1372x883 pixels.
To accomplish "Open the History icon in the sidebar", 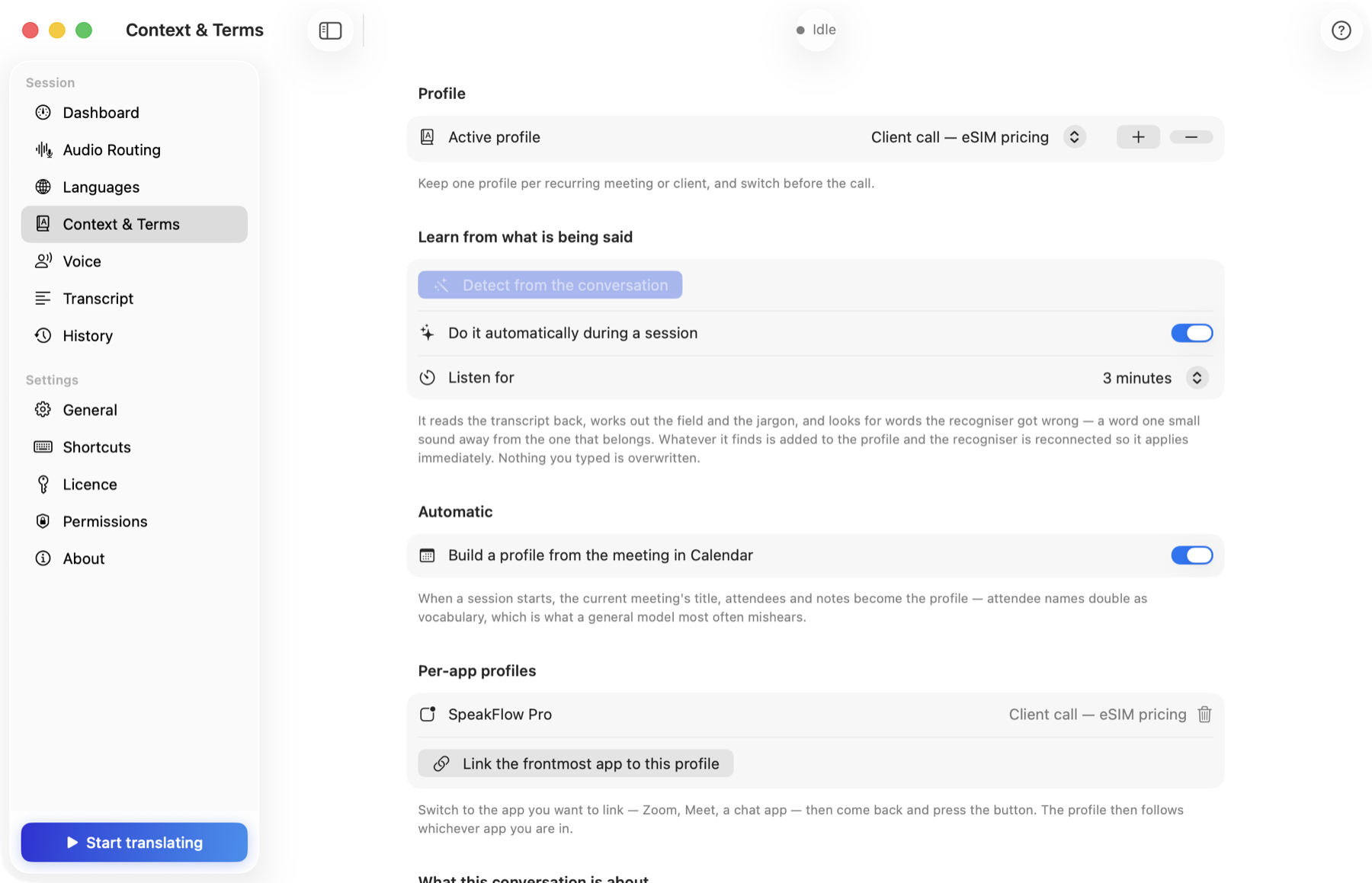I will [x=43, y=336].
